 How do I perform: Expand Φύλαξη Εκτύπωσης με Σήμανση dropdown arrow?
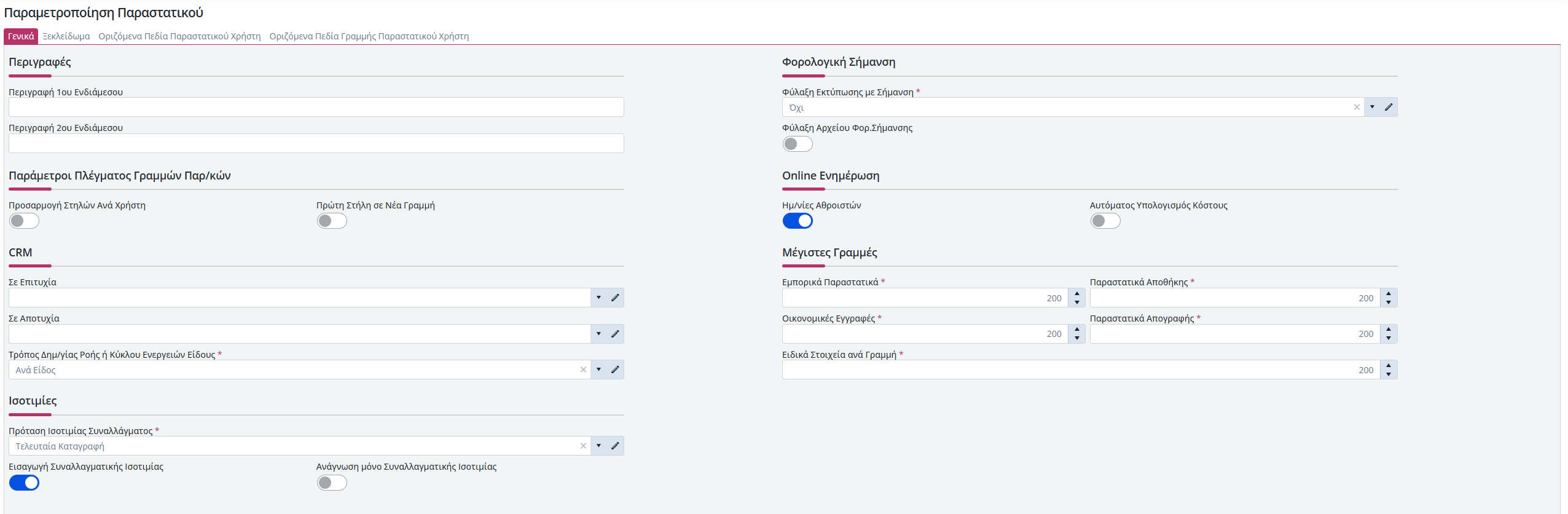[x=1372, y=107]
